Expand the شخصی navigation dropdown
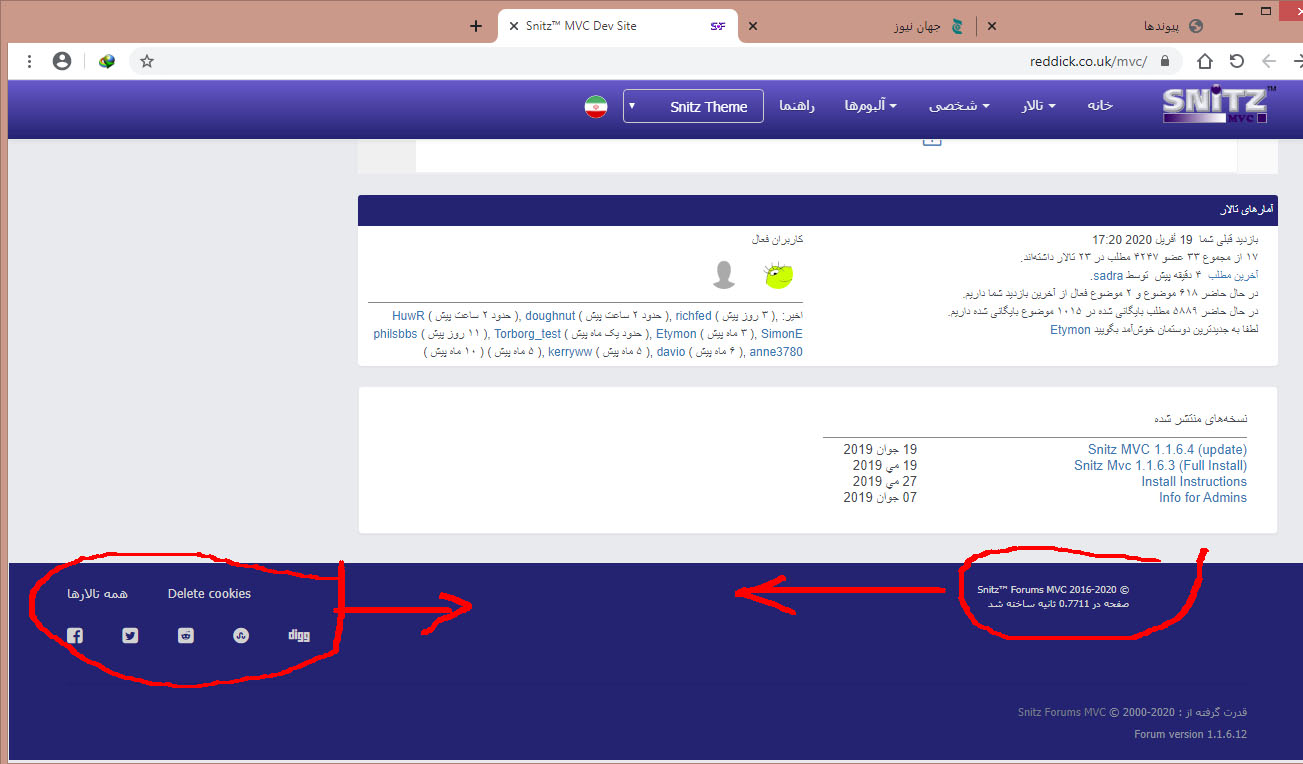The width and height of the screenshot is (1303, 764). (958, 106)
